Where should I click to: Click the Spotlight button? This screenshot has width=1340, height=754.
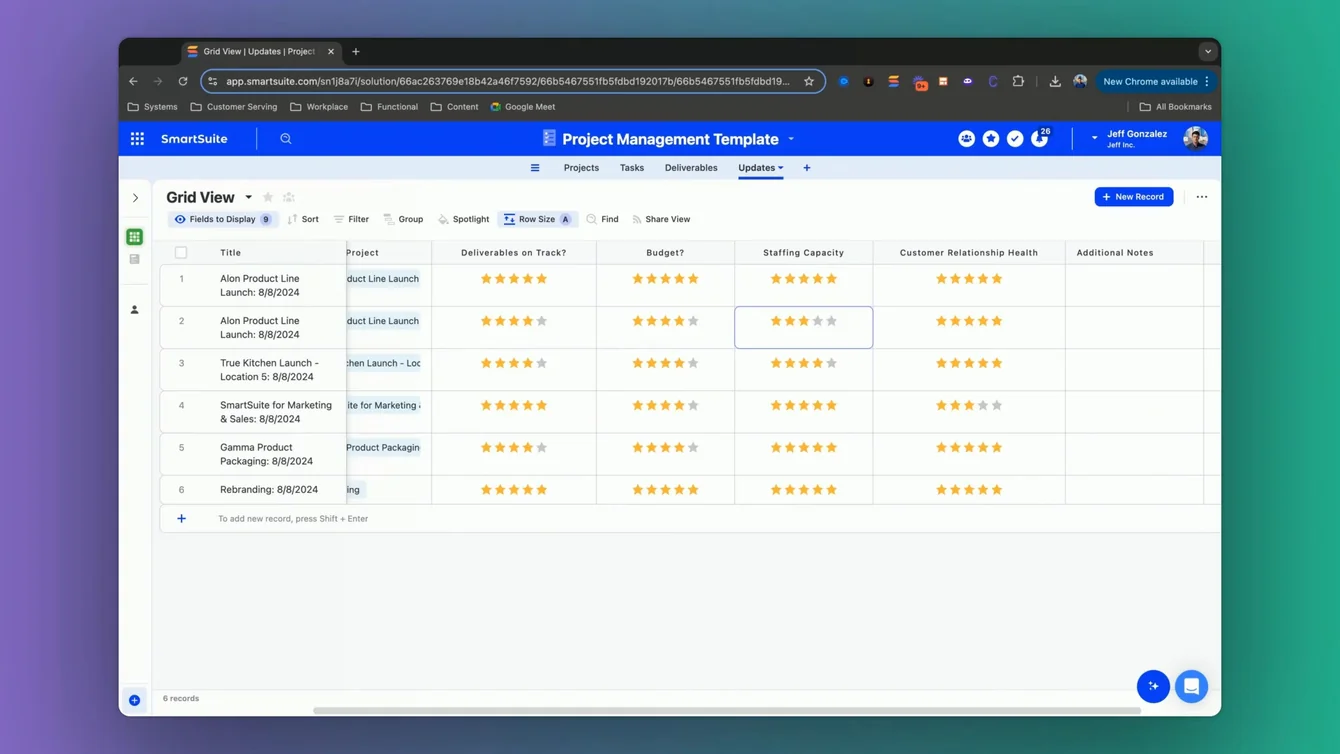pyautogui.click(x=463, y=219)
